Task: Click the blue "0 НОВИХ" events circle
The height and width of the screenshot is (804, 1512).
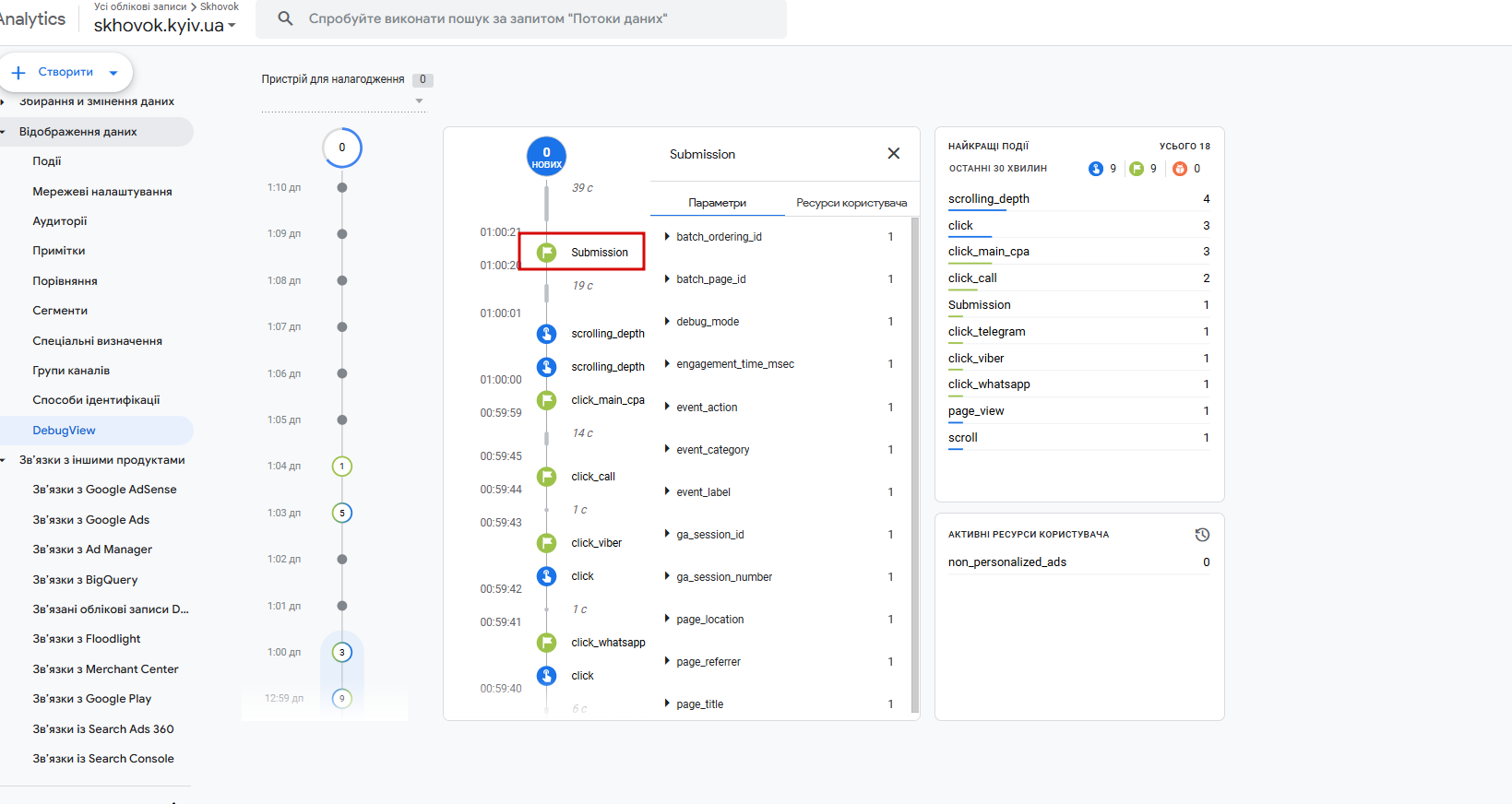Action: (546, 157)
